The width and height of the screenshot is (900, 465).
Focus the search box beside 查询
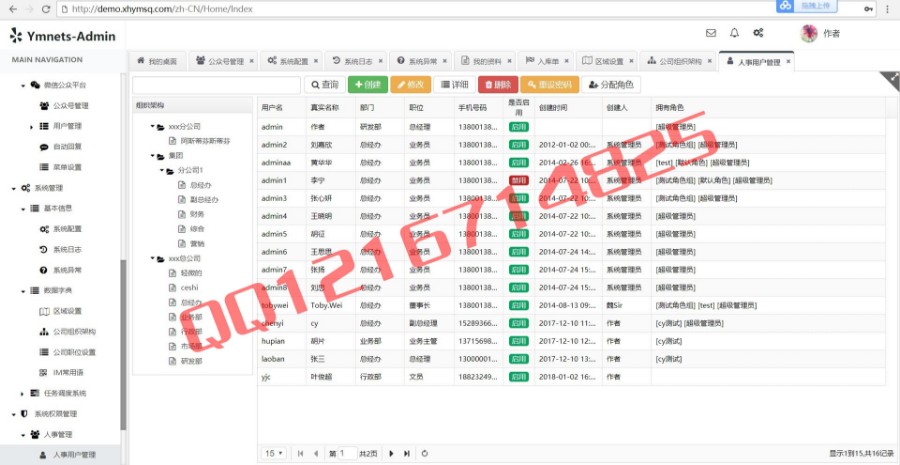click(216, 85)
